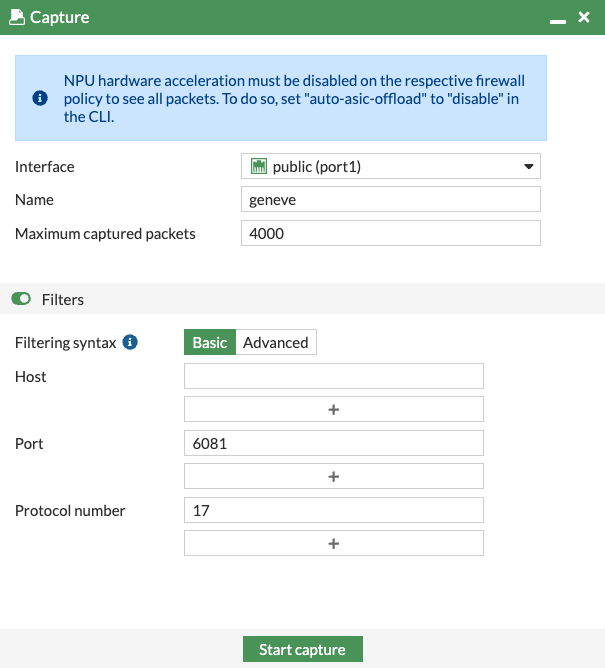
Task: Click the Interface dropdown arrow
Action: coord(529,167)
